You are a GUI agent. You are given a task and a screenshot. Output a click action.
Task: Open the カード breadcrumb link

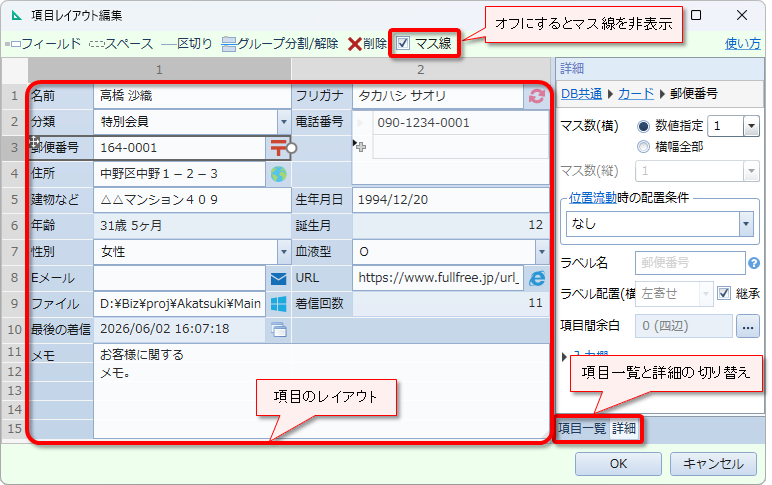636,94
